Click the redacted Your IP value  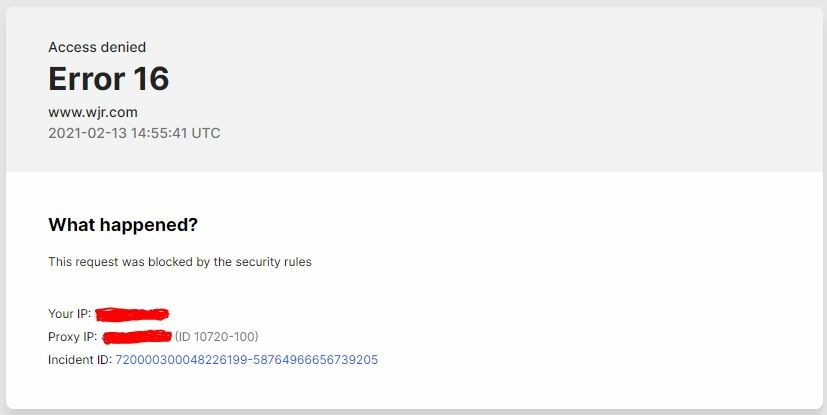(132, 314)
